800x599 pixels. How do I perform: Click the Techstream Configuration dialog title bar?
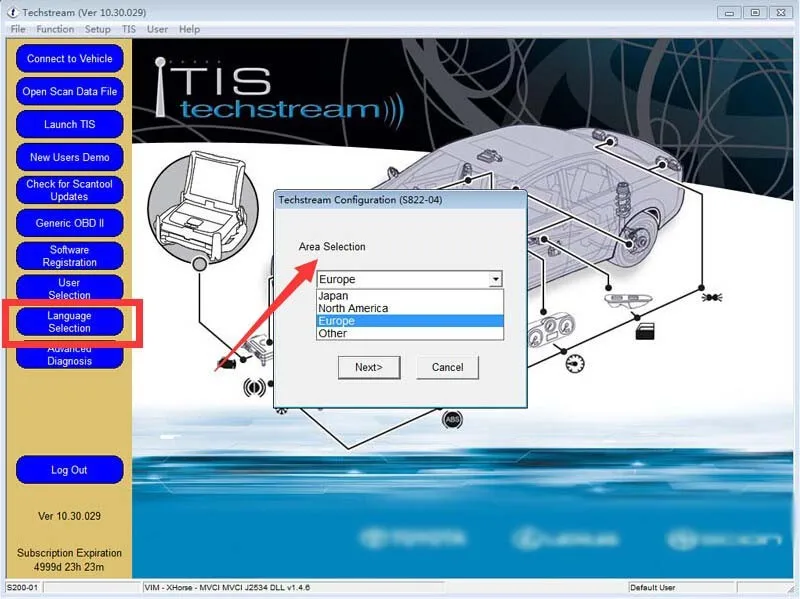pos(401,200)
